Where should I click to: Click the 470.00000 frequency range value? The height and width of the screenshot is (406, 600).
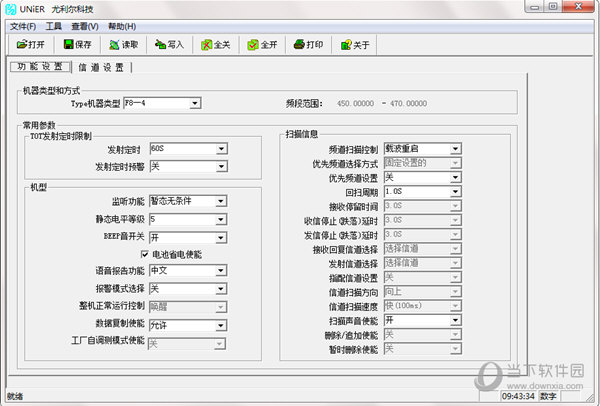click(x=408, y=103)
